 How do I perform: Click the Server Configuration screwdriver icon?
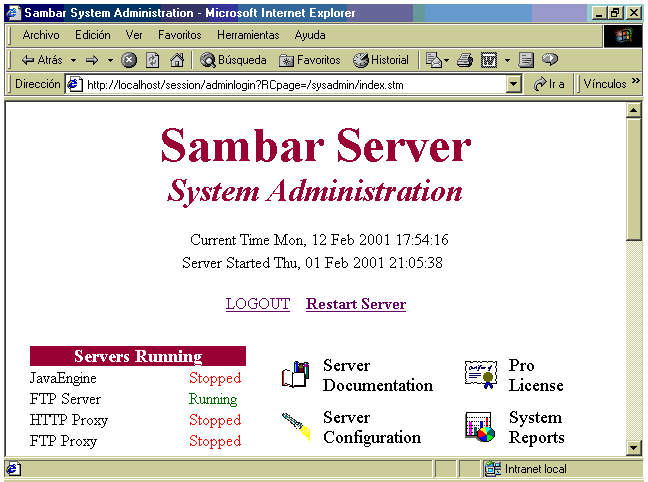[296, 426]
